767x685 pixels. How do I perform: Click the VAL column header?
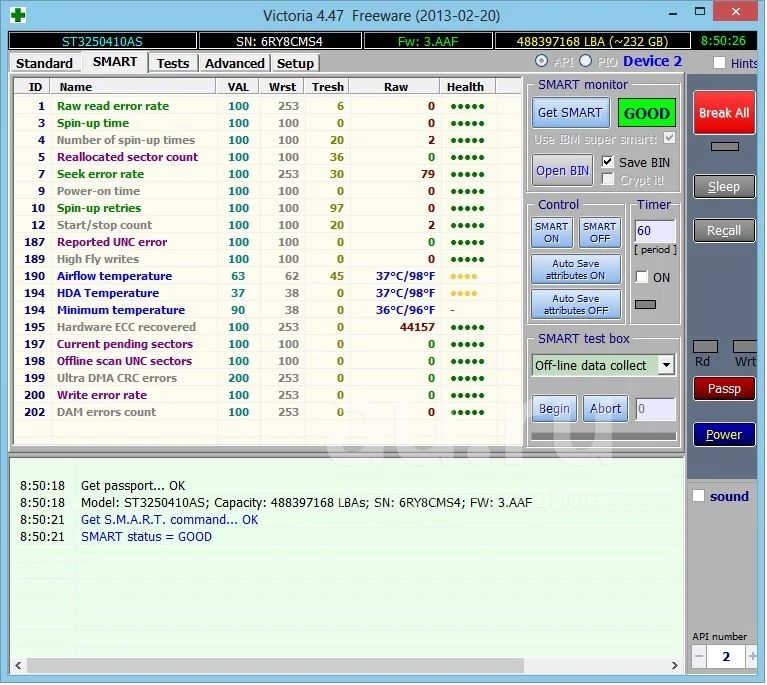click(x=238, y=87)
